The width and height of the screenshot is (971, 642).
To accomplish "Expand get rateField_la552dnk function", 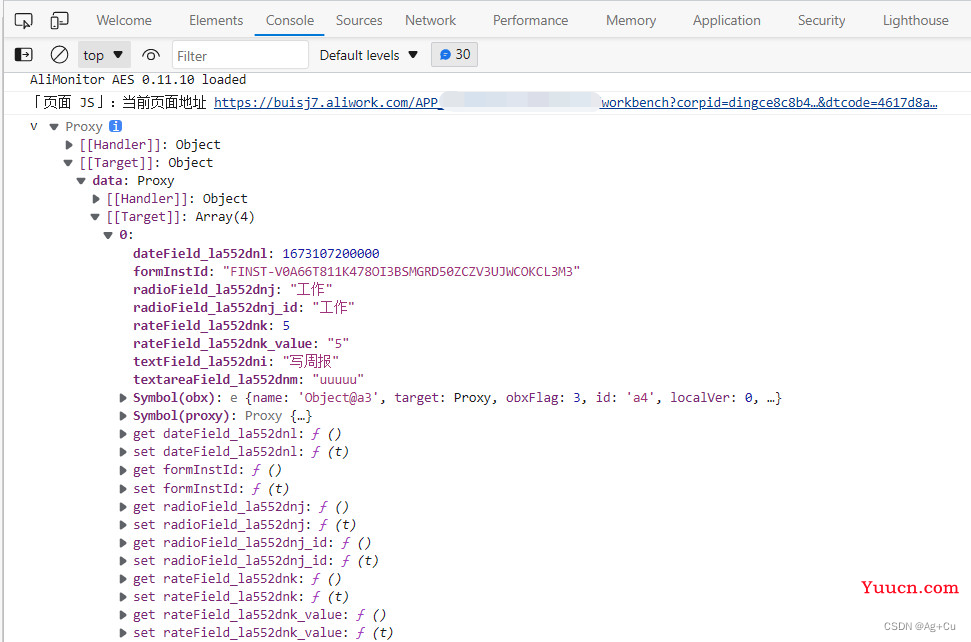I will [x=123, y=579].
